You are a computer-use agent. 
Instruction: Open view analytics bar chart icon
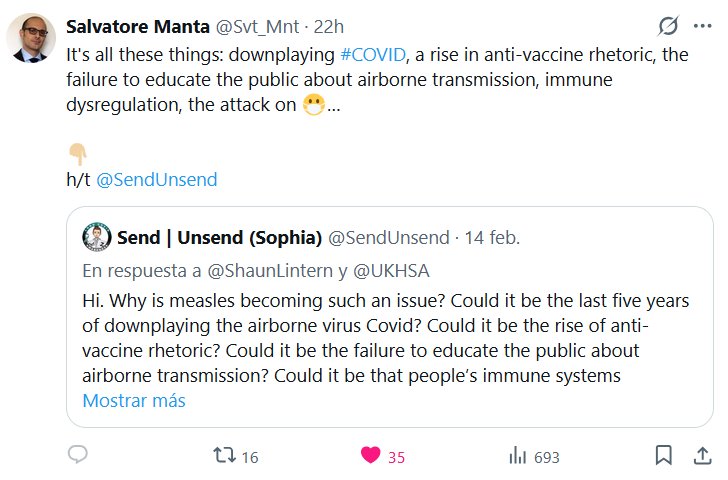(x=518, y=456)
